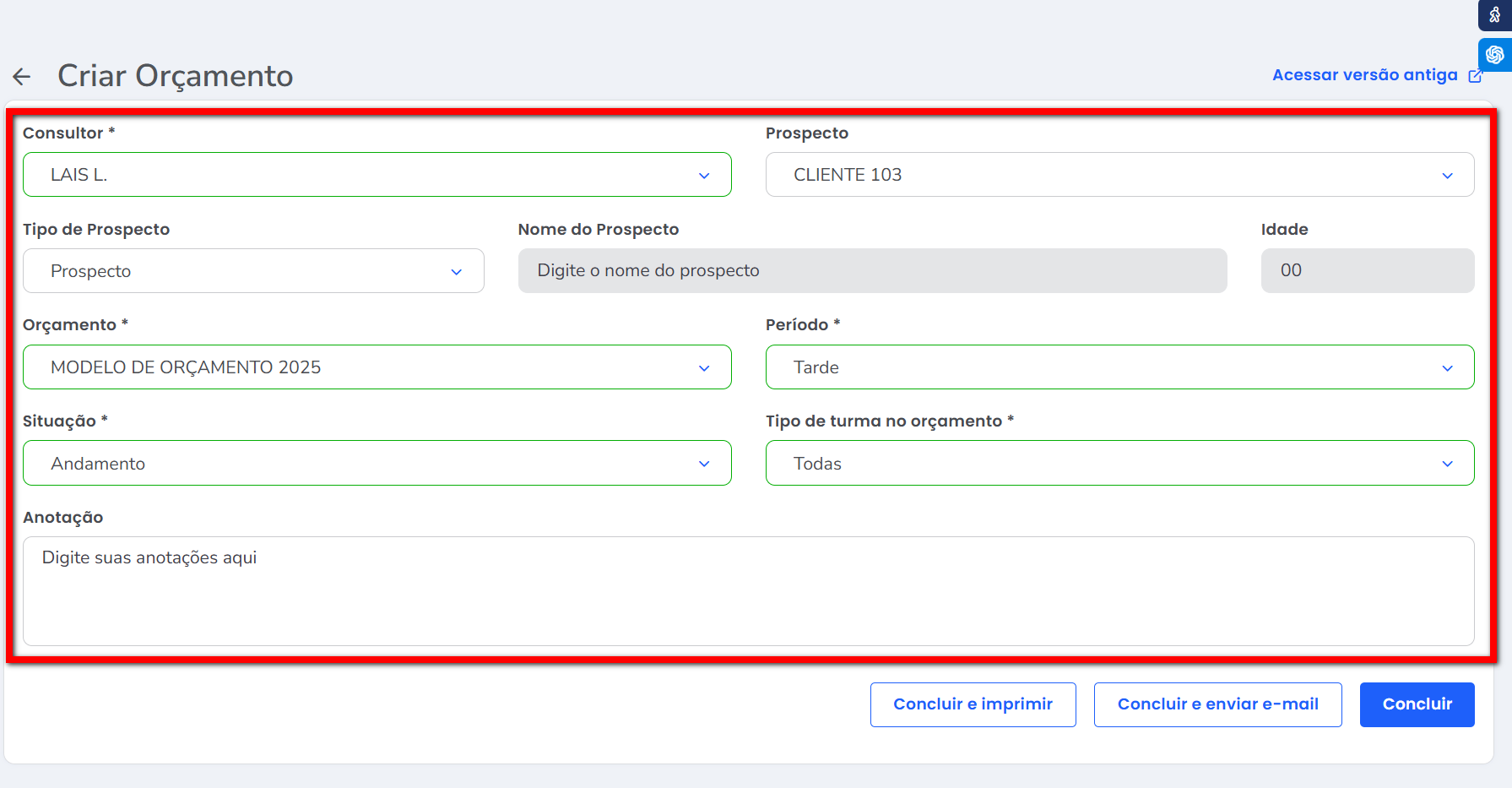Click the chevron arrow in Prospecto field
Viewport: 1512px width, 788px height.
pos(1447,176)
